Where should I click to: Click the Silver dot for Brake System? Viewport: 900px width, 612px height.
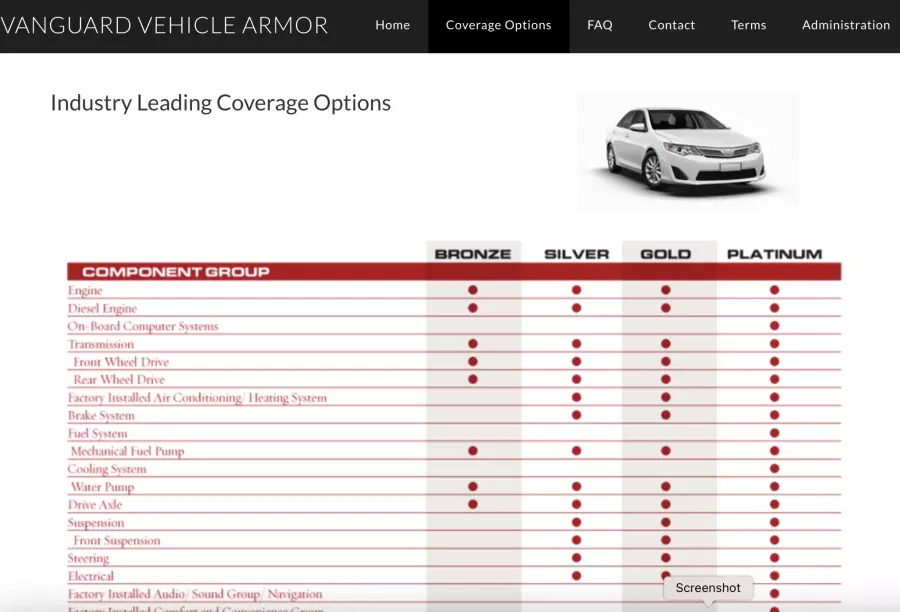576,415
